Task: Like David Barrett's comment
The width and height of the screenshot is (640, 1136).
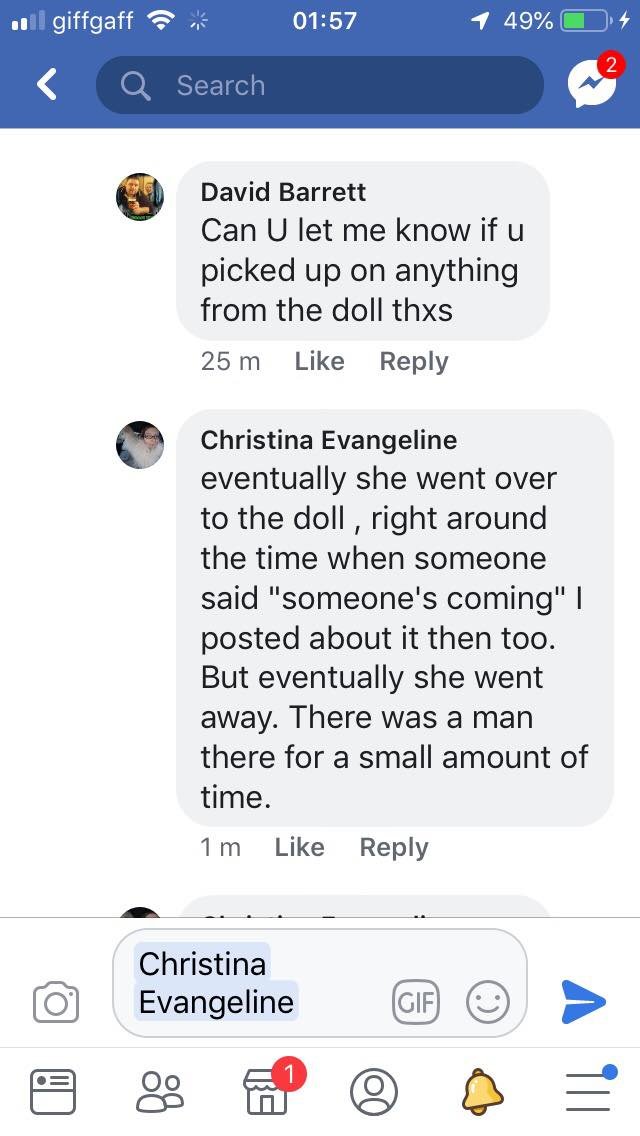Action: coord(319,361)
